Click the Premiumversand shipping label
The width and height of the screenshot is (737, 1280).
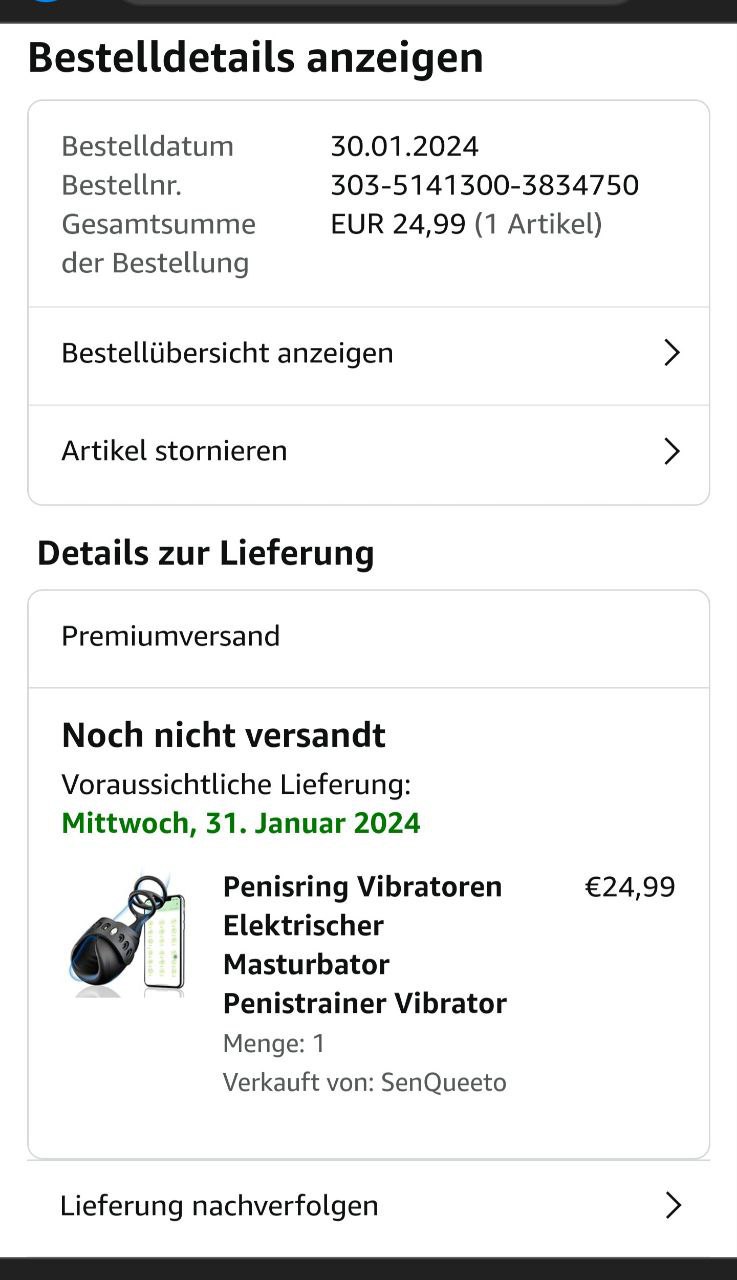pos(171,636)
